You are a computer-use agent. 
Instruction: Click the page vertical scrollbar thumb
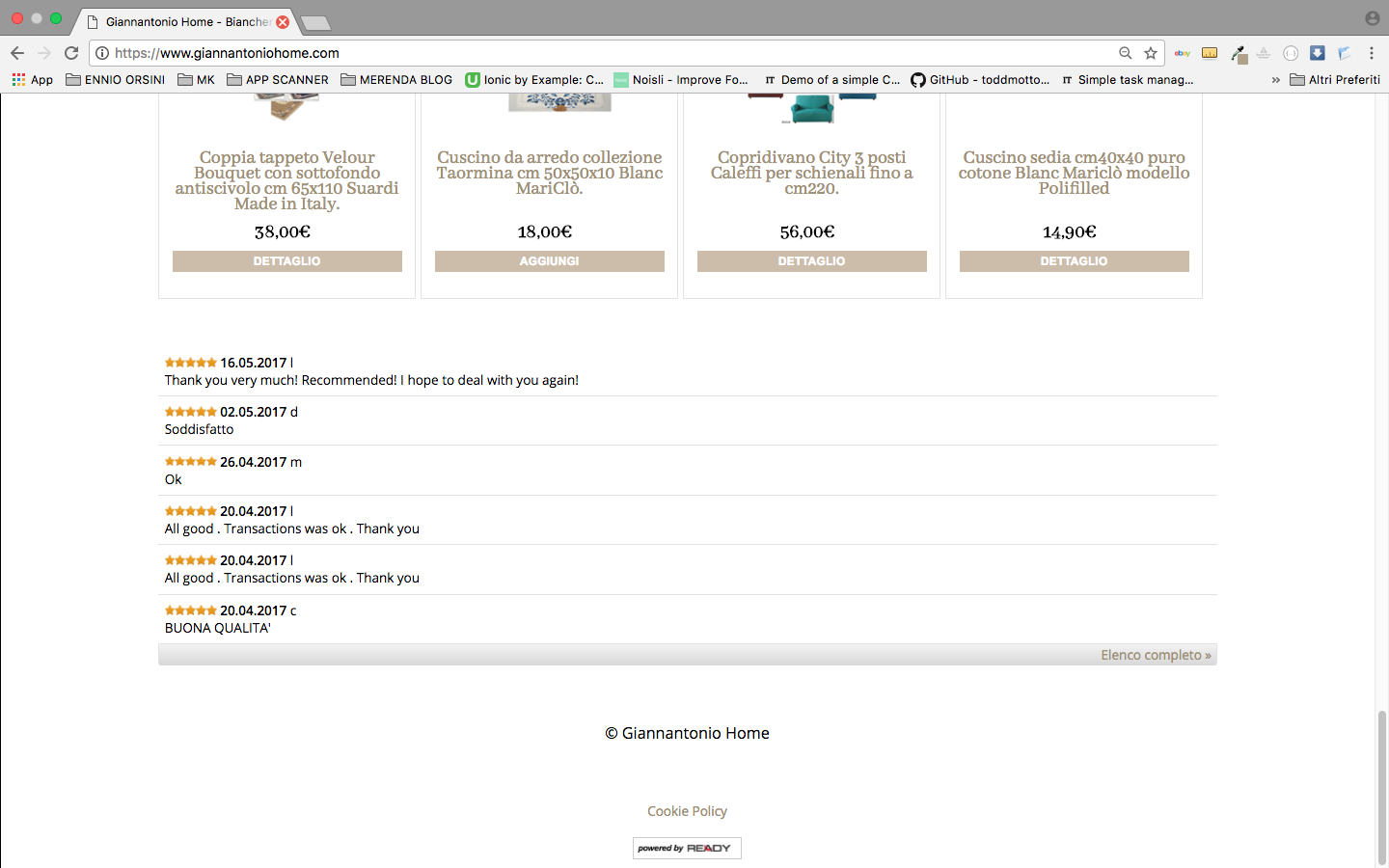pyautogui.click(x=1382, y=786)
